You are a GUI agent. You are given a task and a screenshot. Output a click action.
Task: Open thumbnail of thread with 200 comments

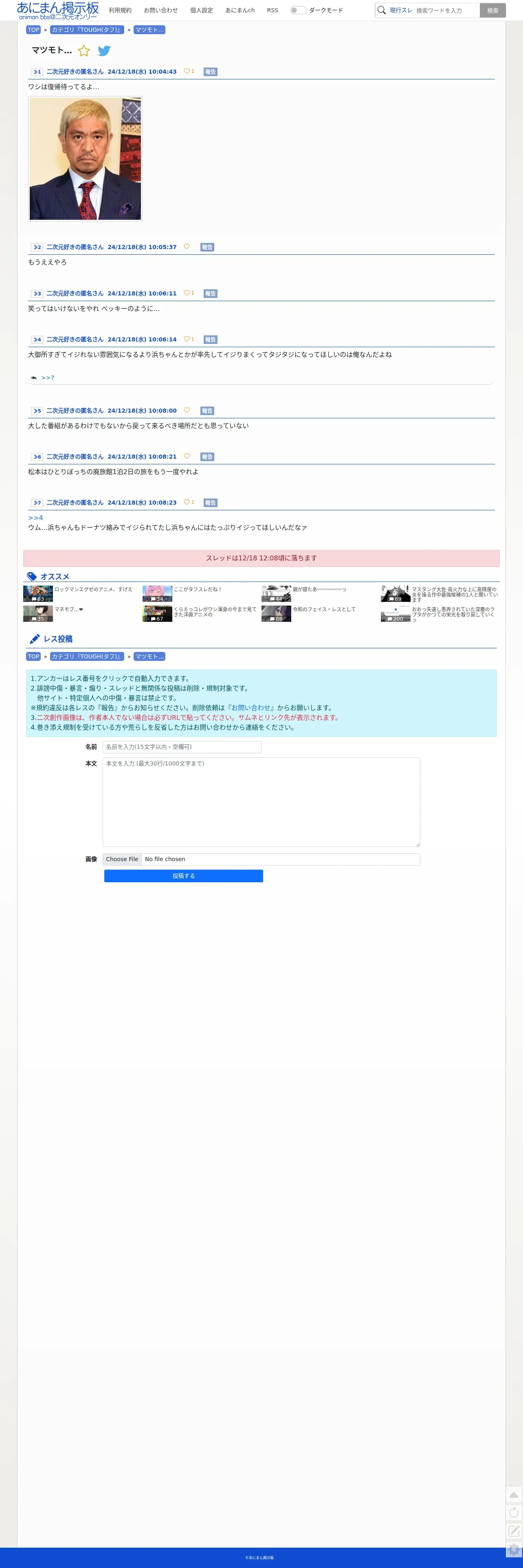point(396,614)
